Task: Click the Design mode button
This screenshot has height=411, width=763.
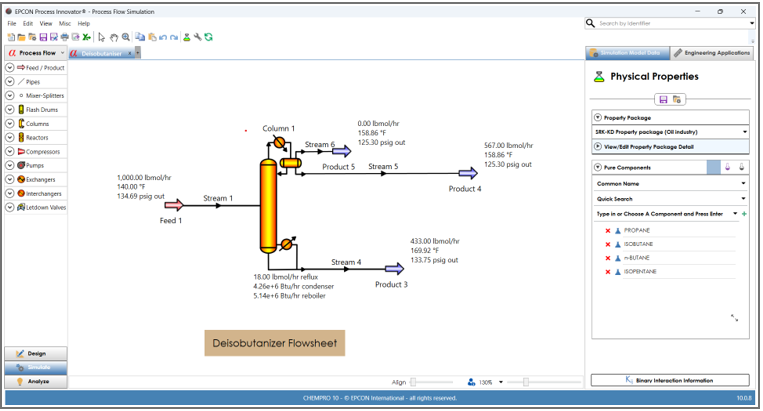Action: 36,354
